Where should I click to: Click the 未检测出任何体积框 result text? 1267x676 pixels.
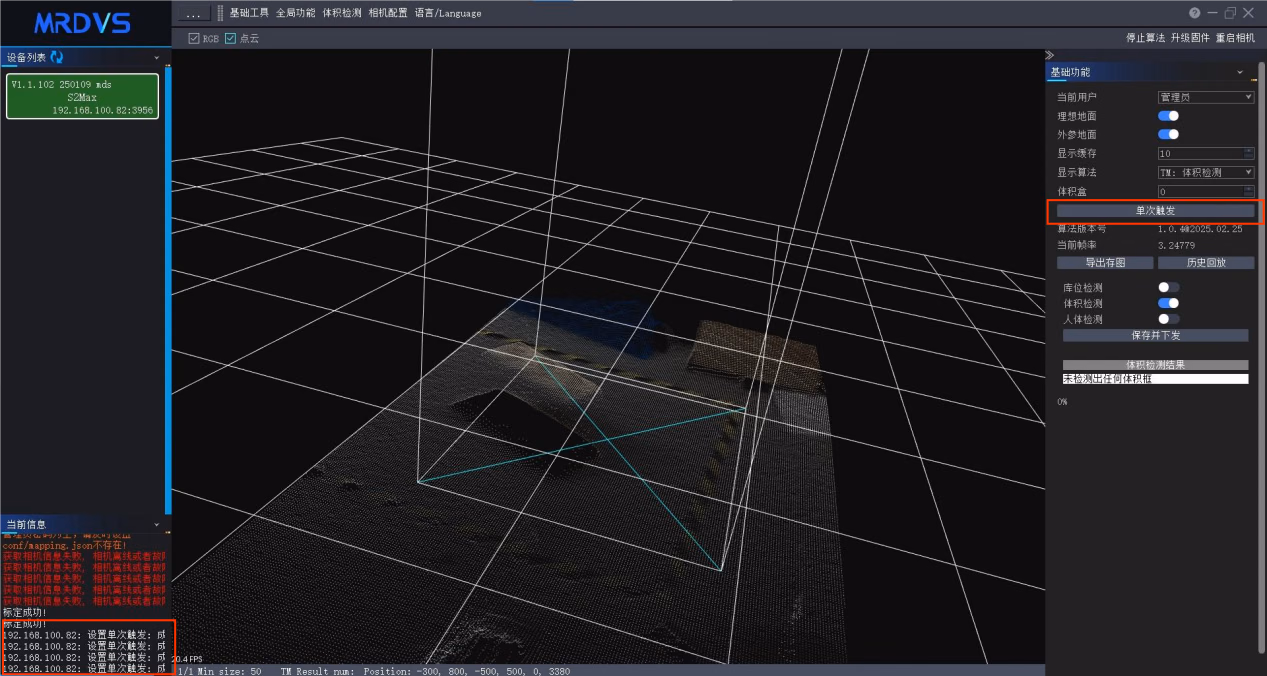tap(1108, 379)
